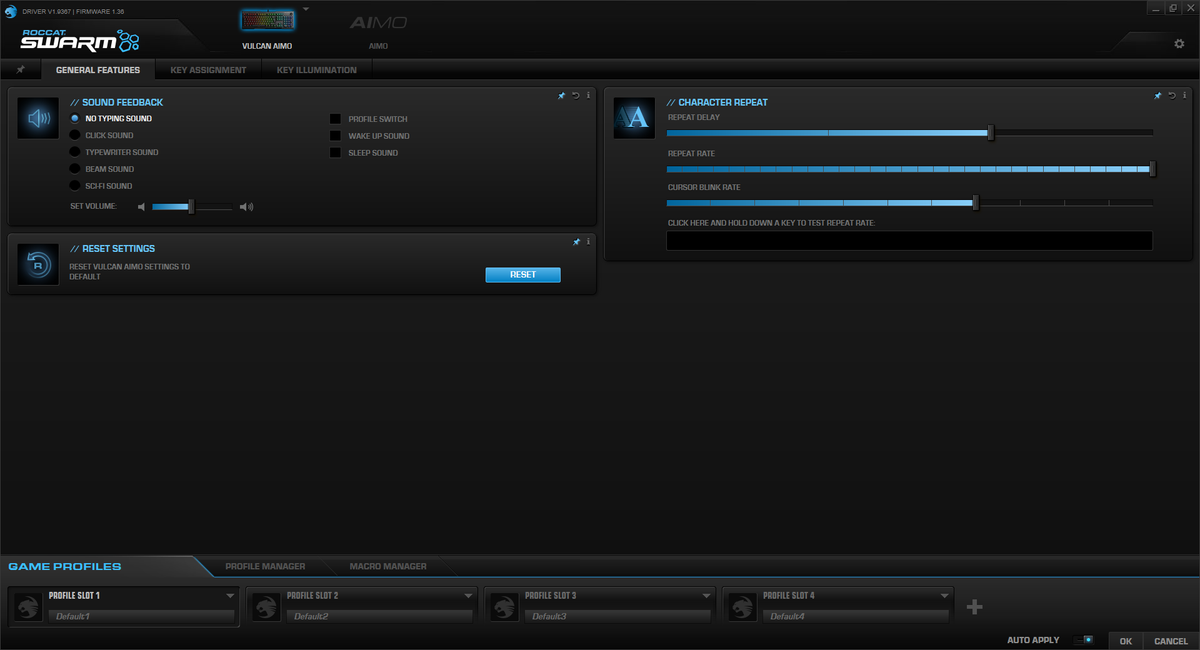Click the pin tab icon beside General Features
The image size is (1200, 650).
coord(21,70)
